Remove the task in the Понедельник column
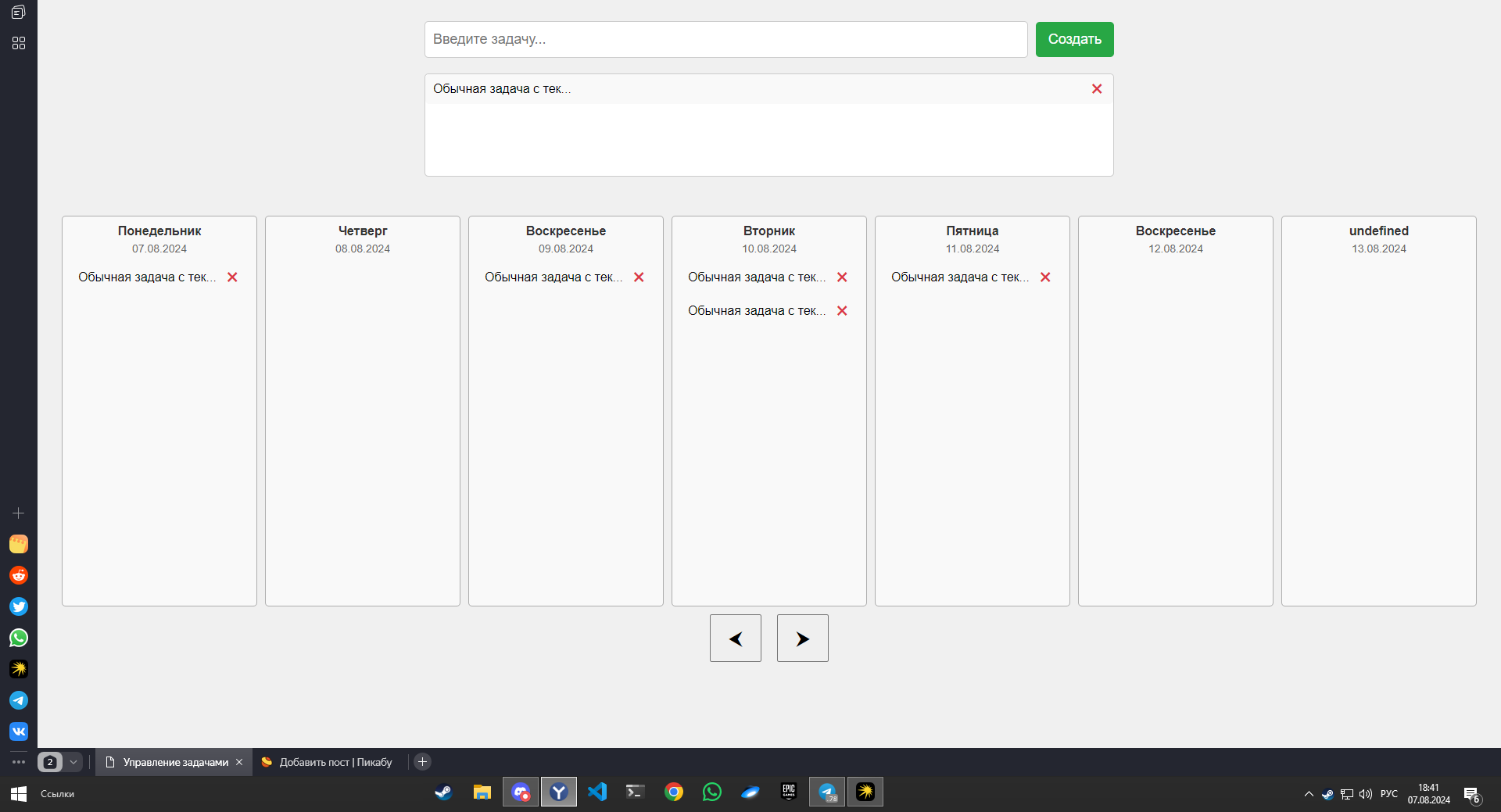This screenshot has height=812, width=1501. pos(232,277)
